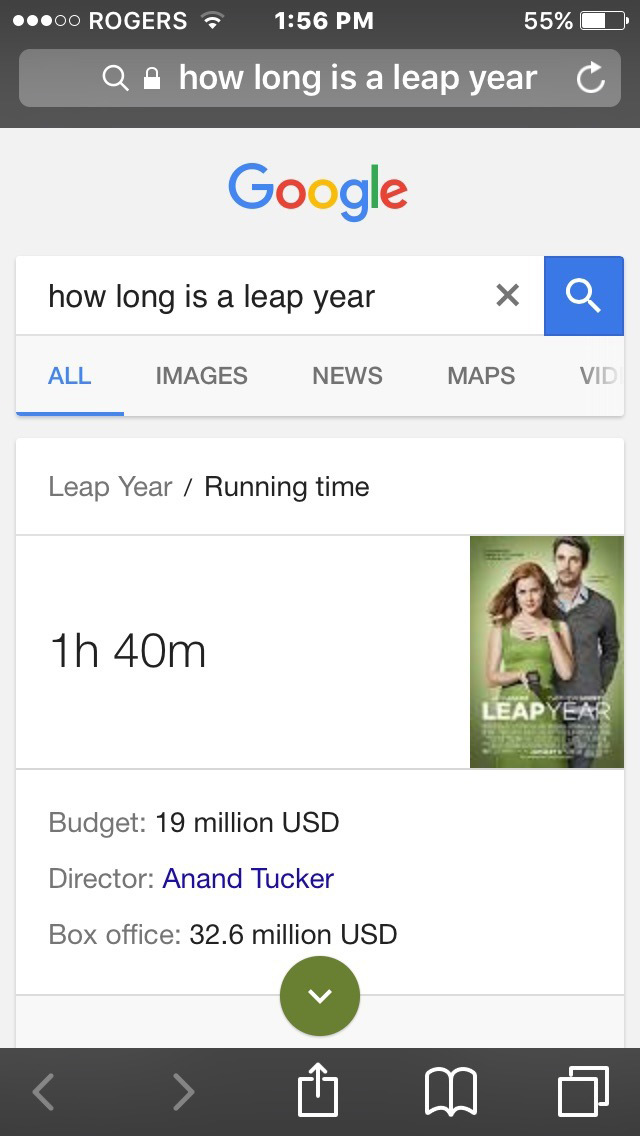The height and width of the screenshot is (1136, 640).
Task: Open the Anand Tucker director link
Action: [x=248, y=878]
